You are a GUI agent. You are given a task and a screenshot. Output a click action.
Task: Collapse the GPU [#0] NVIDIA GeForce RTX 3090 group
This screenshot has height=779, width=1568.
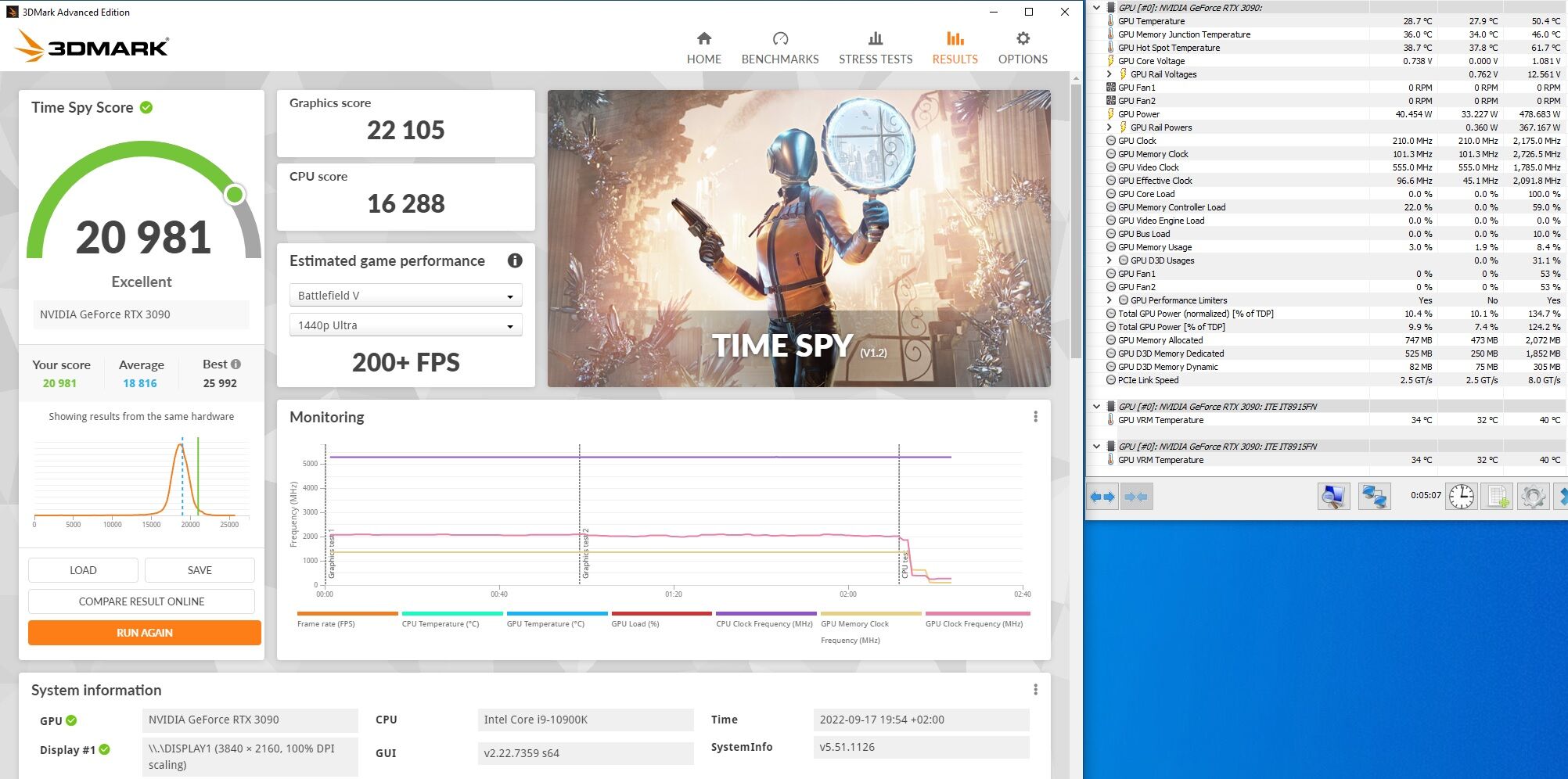(x=1096, y=8)
